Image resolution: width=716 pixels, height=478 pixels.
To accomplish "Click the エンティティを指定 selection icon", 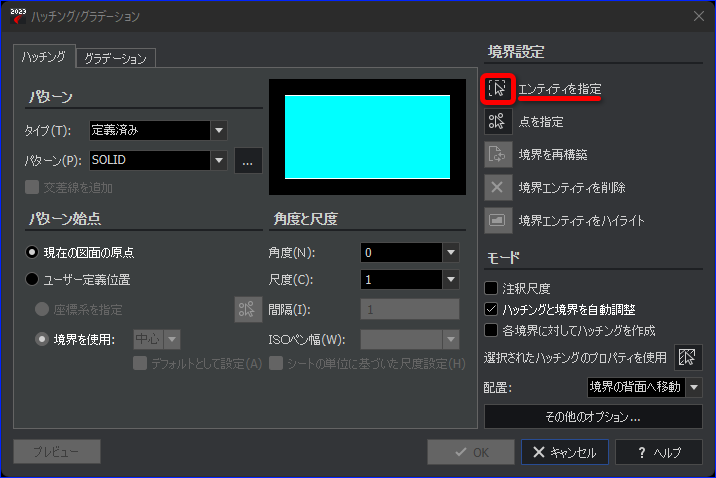I will [498, 89].
